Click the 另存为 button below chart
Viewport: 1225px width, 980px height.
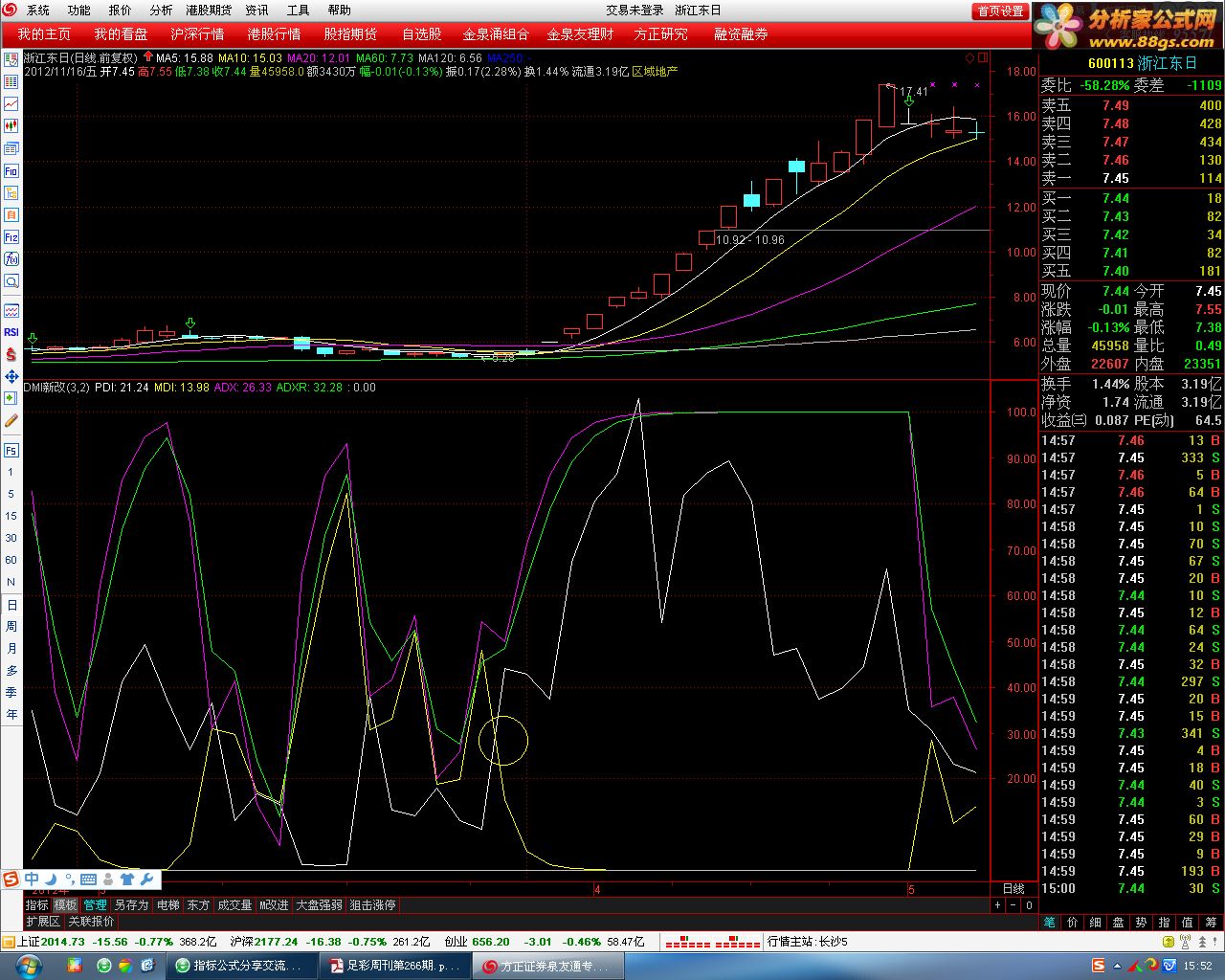[x=132, y=904]
